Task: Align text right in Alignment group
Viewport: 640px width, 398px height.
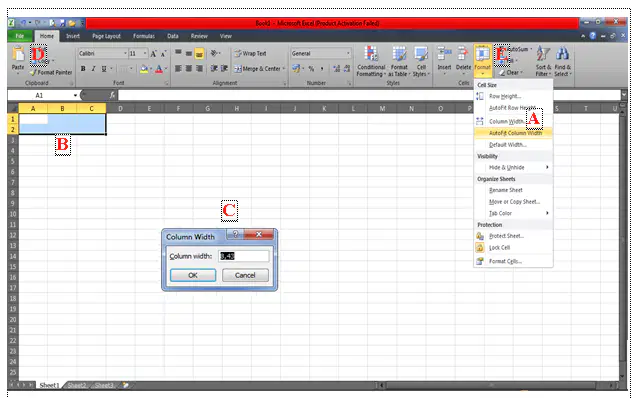Action: [x=199, y=69]
